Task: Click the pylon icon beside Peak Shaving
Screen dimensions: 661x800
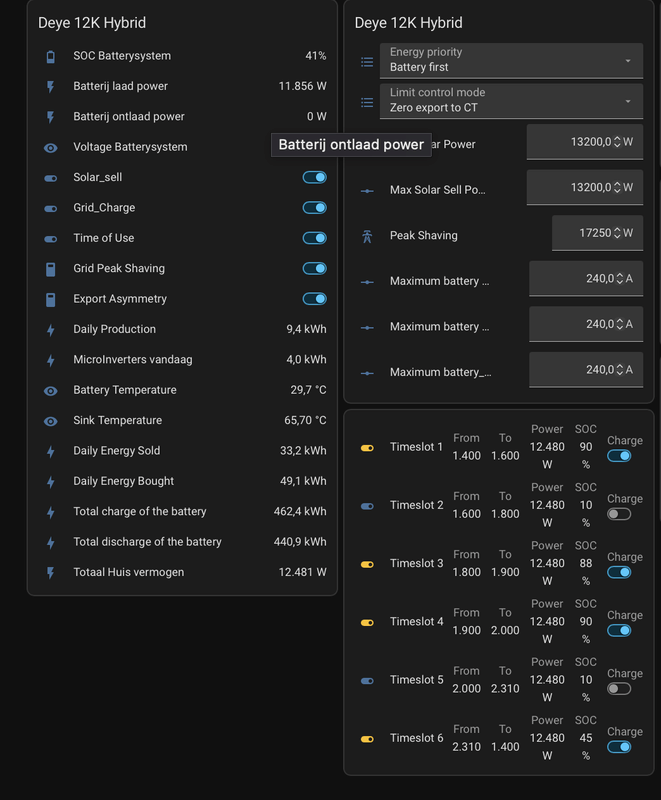Action: (367, 236)
